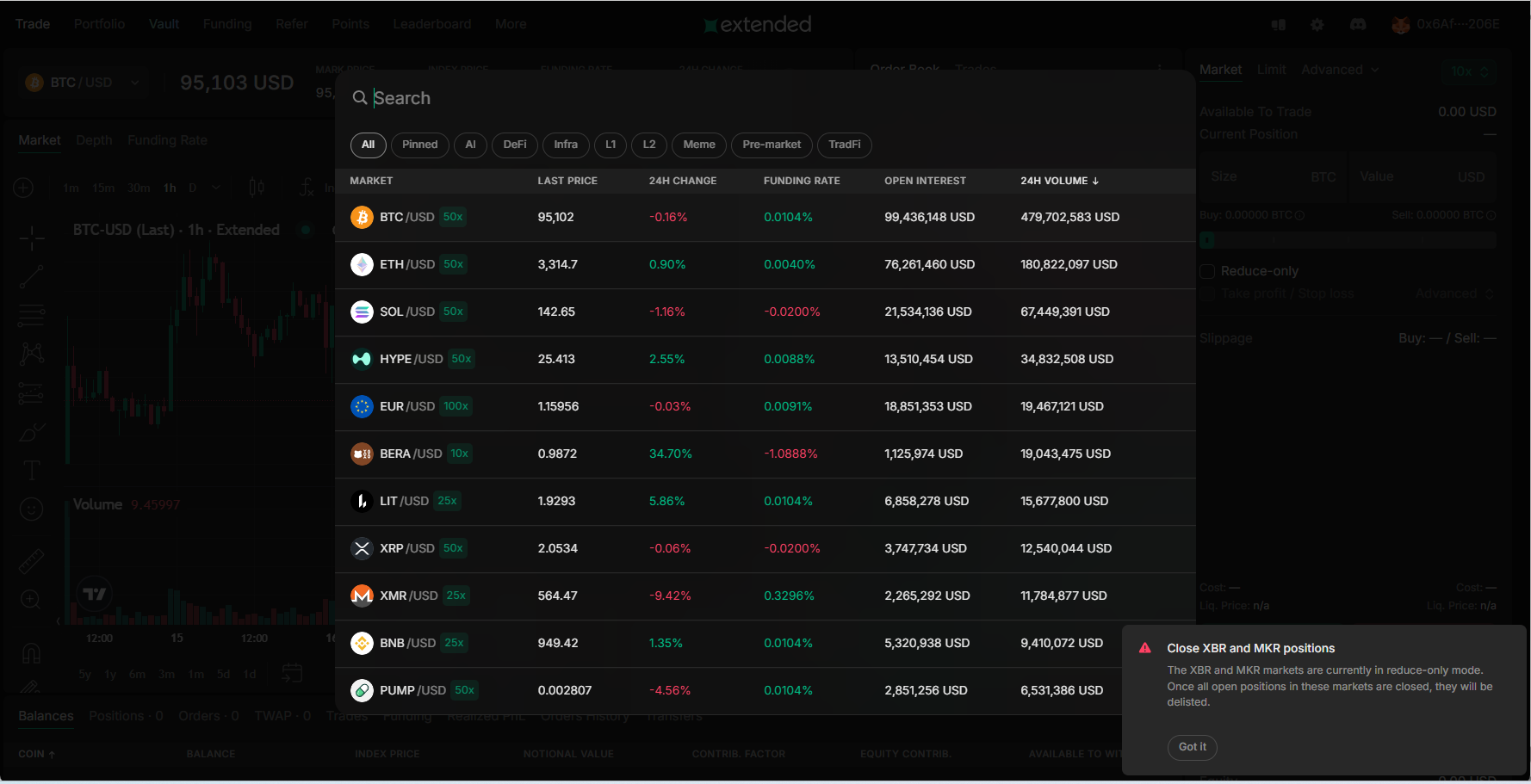Open the chart indicators fx icon
Screen dimensions: 1531x784
click(x=307, y=188)
